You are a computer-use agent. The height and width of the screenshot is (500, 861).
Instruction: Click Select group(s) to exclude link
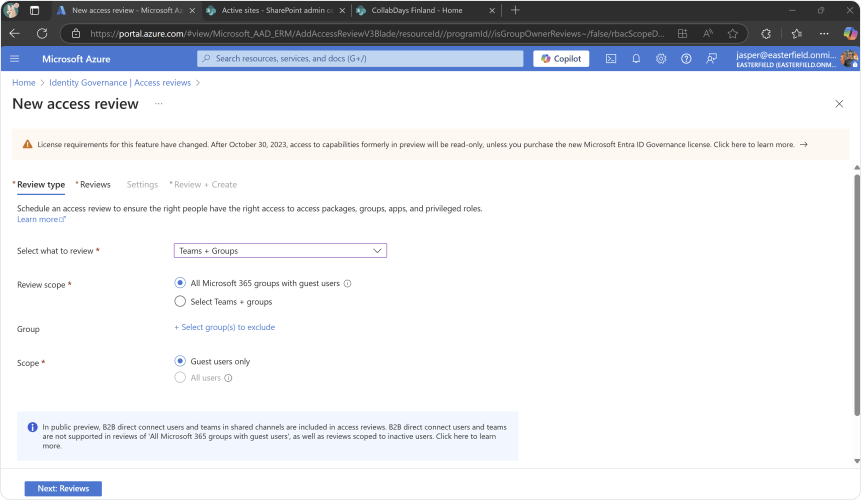pos(225,327)
